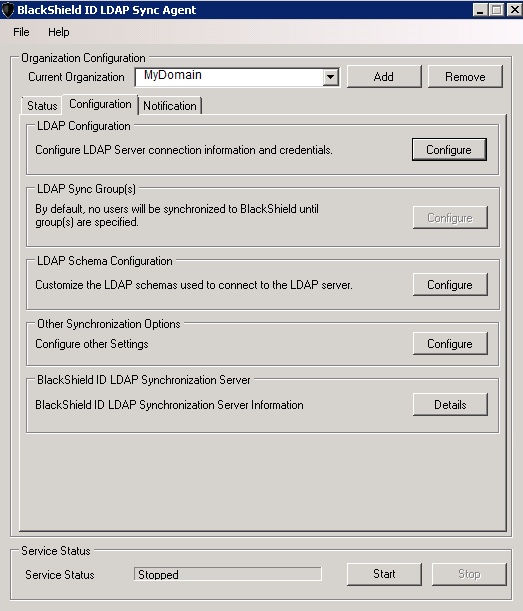Click Remove organization button
Viewport: 523px width, 611px height.
(x=465, y=76)
